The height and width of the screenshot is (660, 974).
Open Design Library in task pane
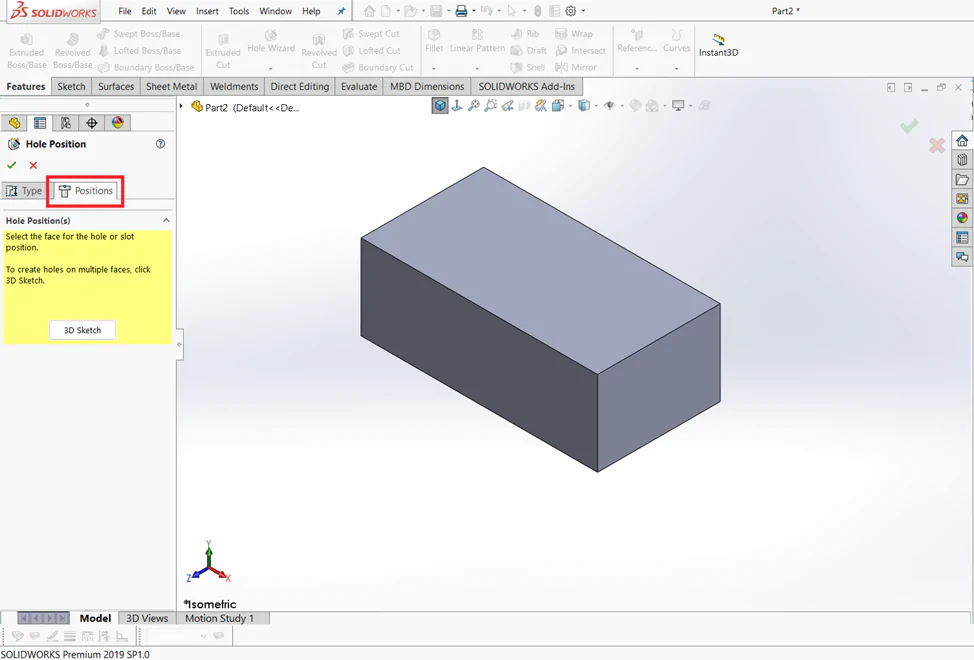click(962, 160)
